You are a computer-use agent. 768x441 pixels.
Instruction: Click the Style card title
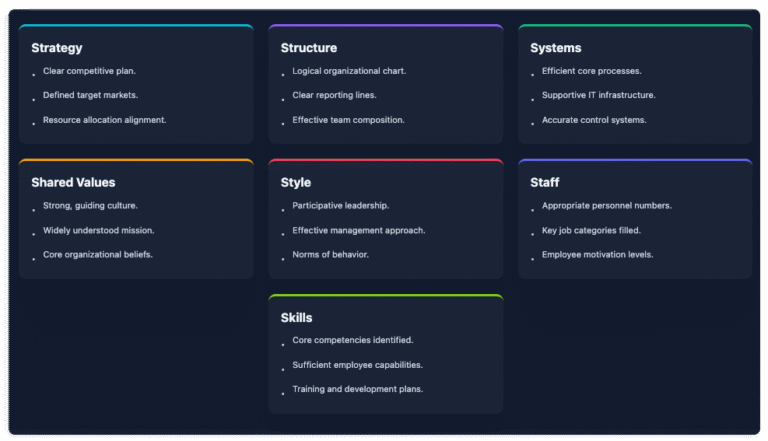pyautogui.click(x=296, y=183)
